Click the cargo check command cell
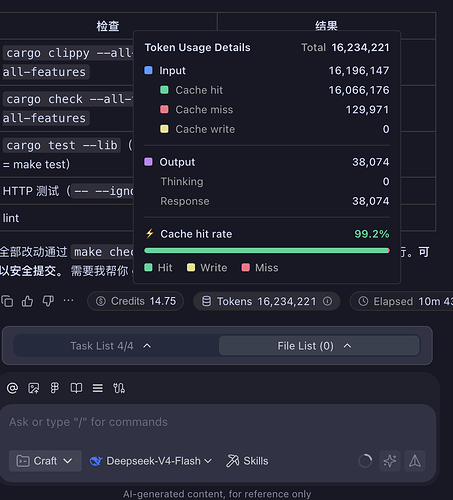 [67, 108]
